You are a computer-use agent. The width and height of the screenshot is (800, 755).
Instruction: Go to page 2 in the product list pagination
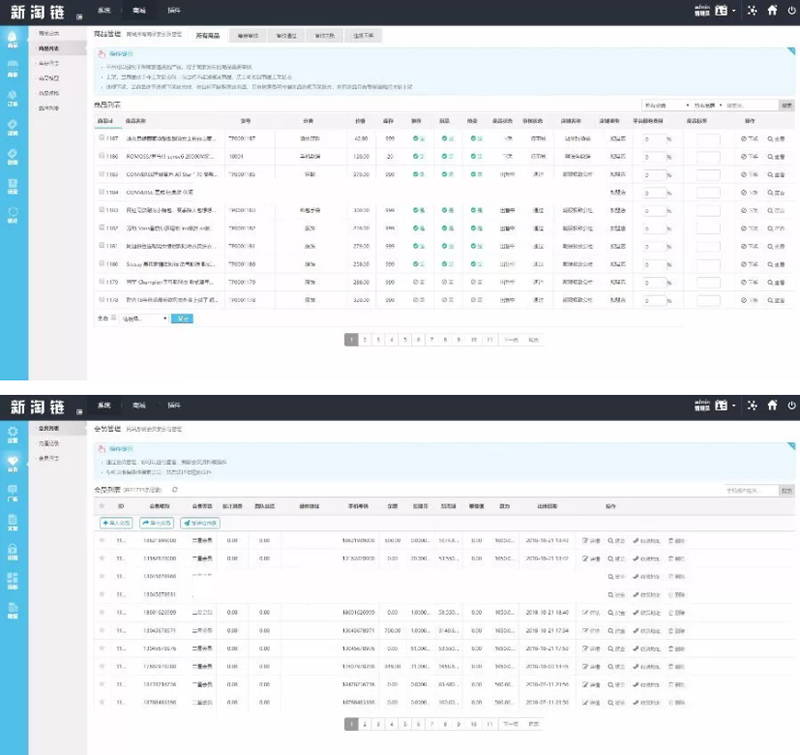365,340
